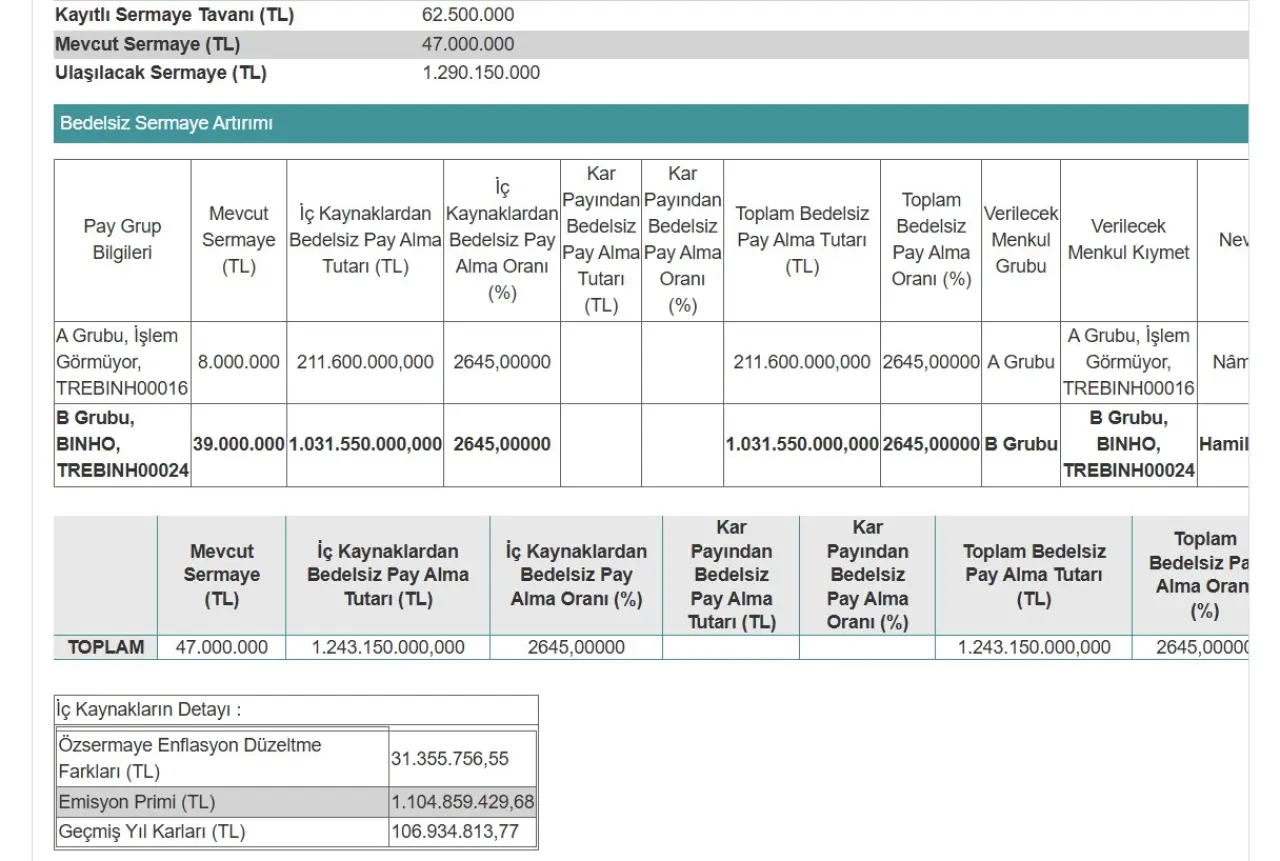Click the A Grubu TREBINH00016 row label cell

122,362
